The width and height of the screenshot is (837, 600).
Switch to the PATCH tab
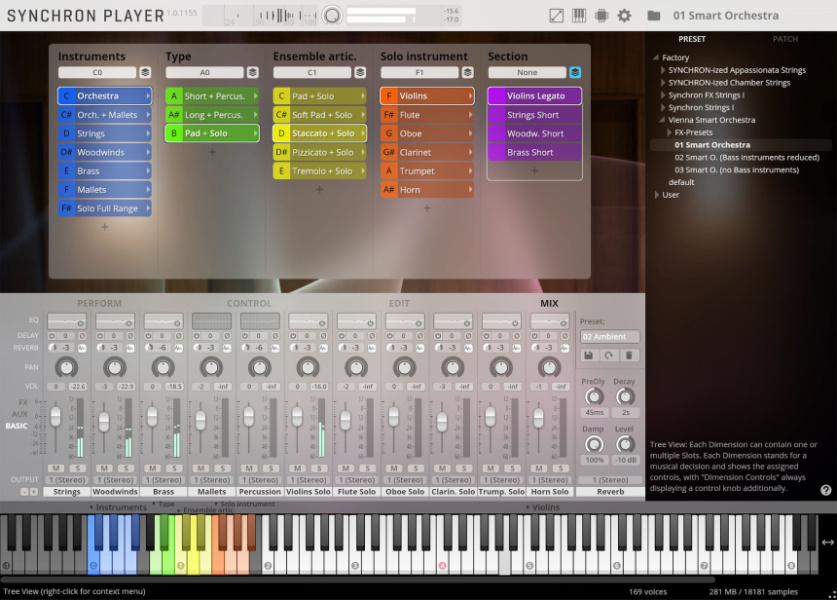coord(785,39)
